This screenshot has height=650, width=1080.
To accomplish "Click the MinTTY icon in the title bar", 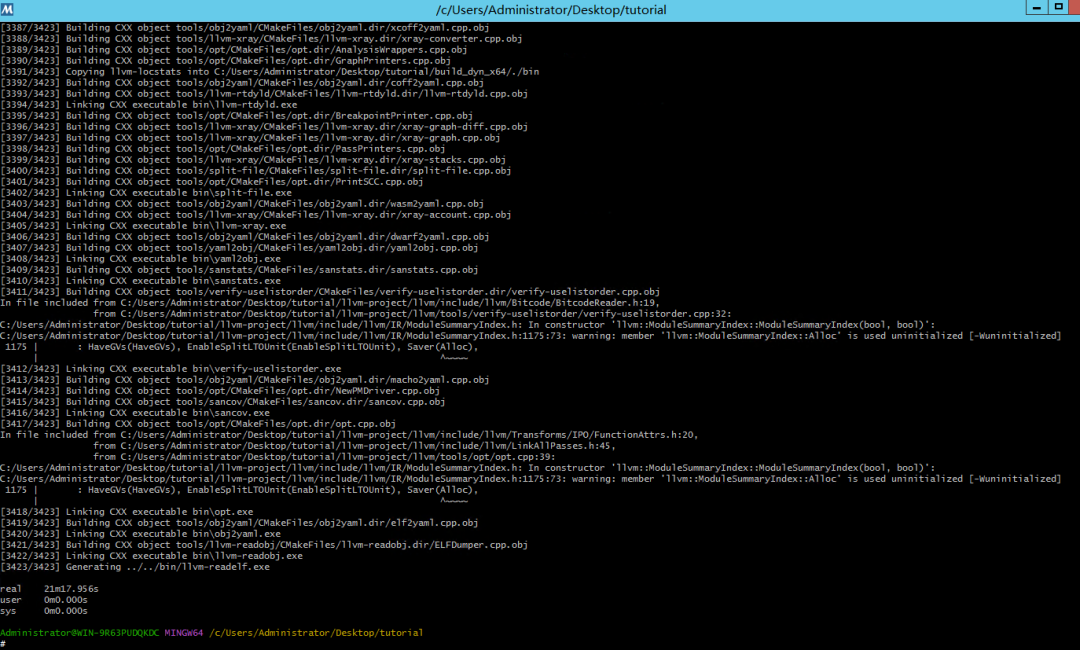I will coord(8,9).
